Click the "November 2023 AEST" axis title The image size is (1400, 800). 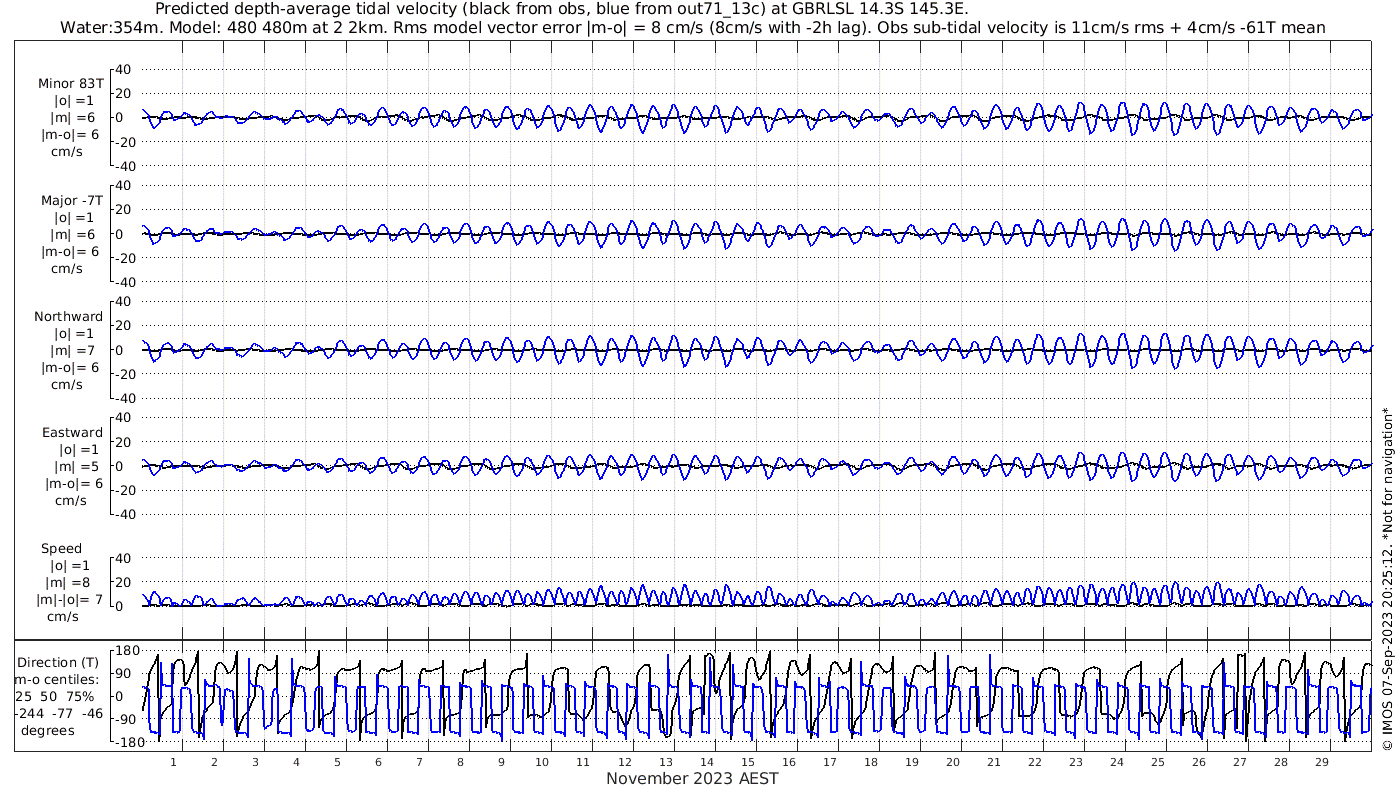[x=692, y=778]
